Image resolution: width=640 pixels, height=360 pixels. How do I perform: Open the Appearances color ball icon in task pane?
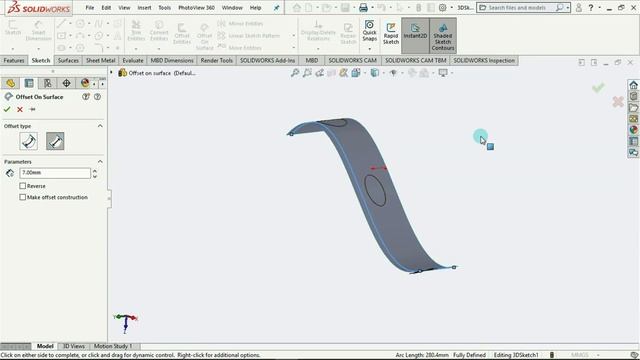click(633, 130)
